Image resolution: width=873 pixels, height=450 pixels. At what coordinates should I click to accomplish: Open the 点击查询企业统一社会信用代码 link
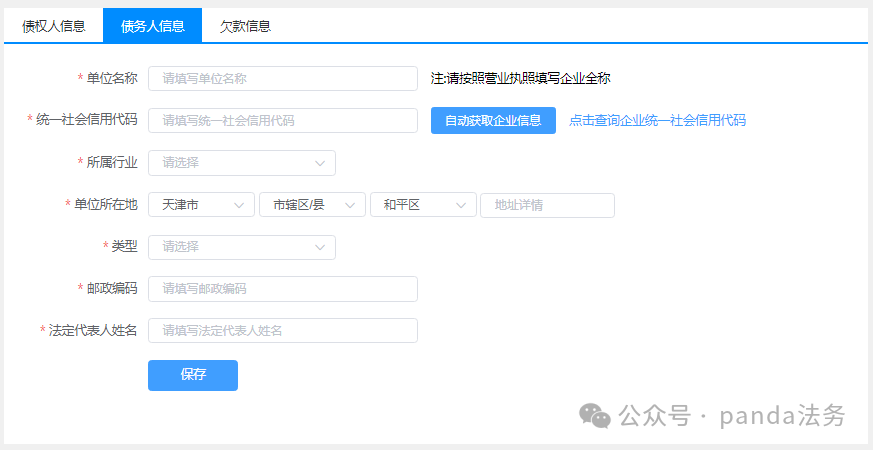(x=657, y=121)
